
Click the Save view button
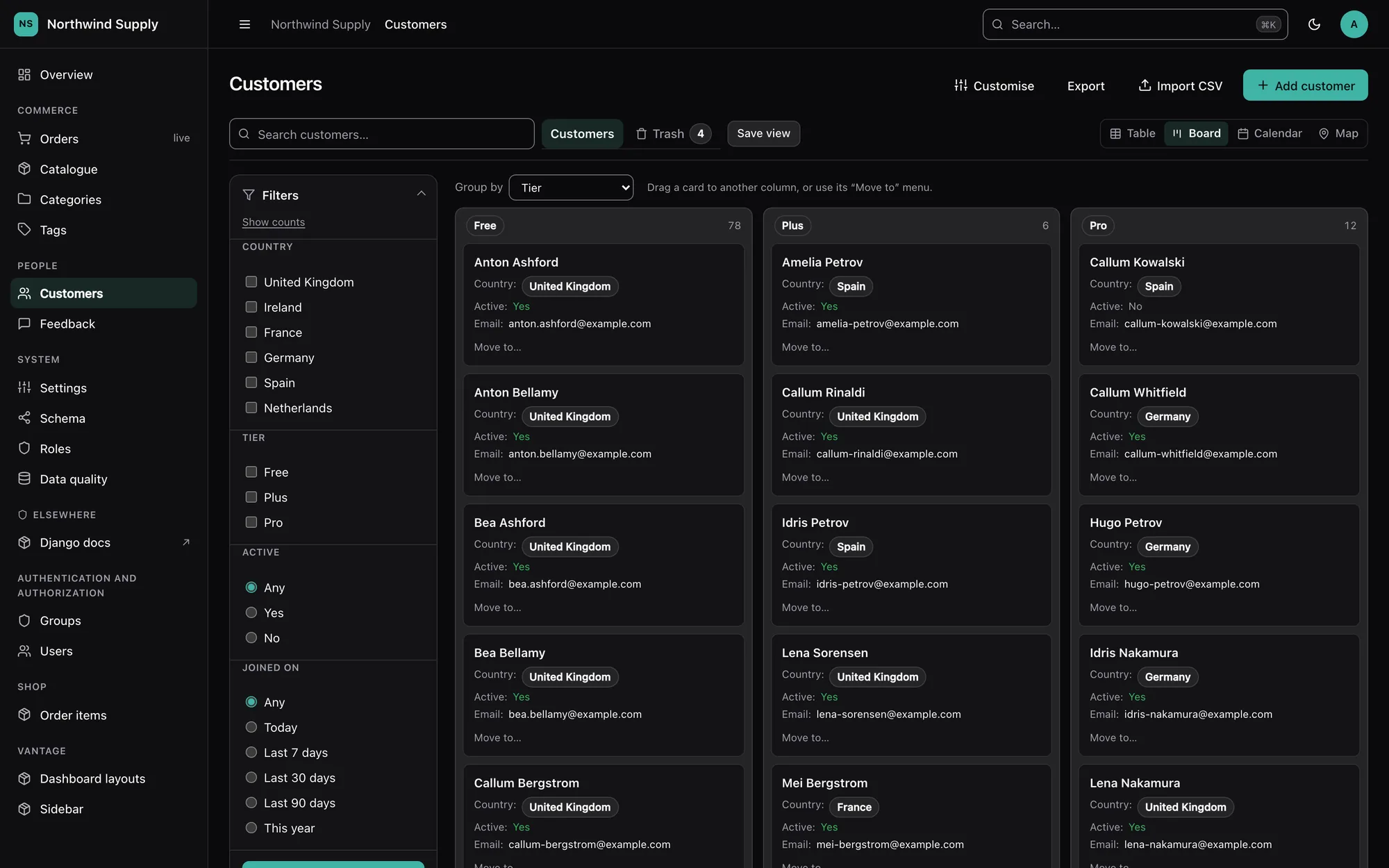(763, 133)
